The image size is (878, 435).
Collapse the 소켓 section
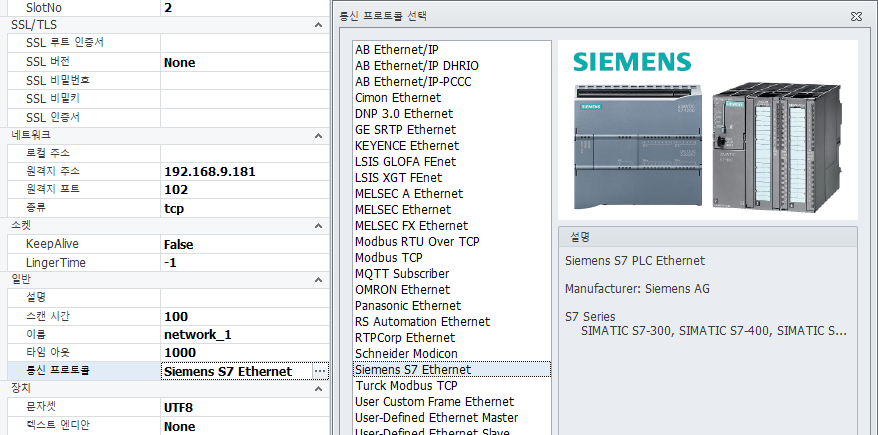tap(318, 226)
